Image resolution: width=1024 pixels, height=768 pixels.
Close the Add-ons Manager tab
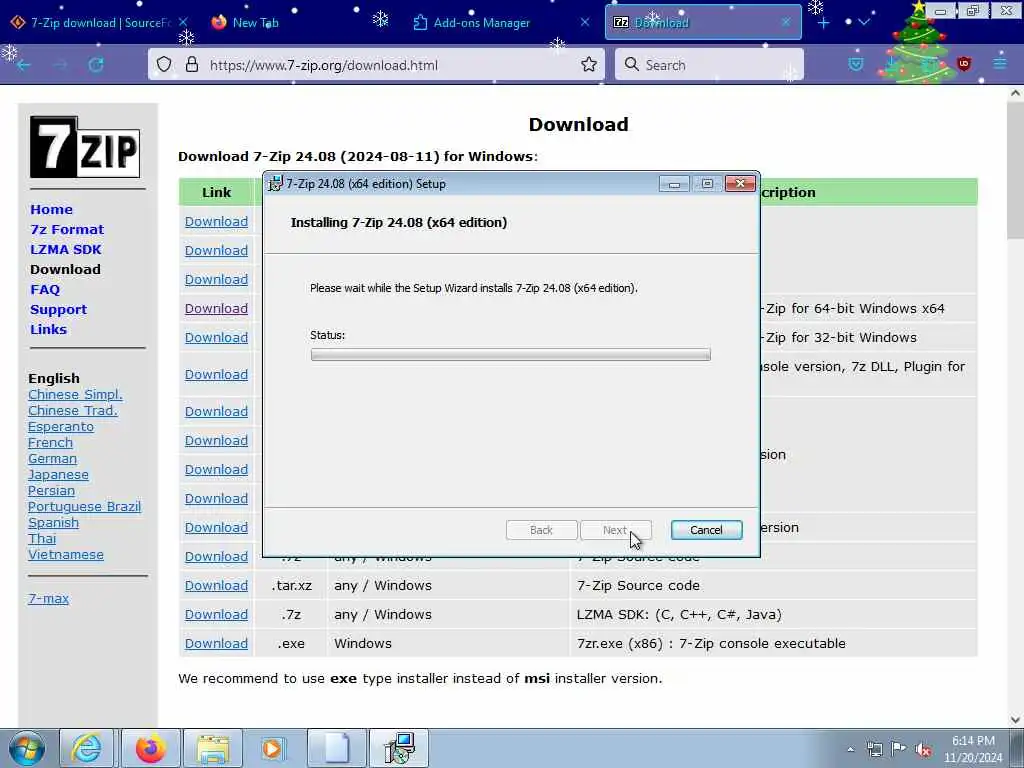point(584,22)
